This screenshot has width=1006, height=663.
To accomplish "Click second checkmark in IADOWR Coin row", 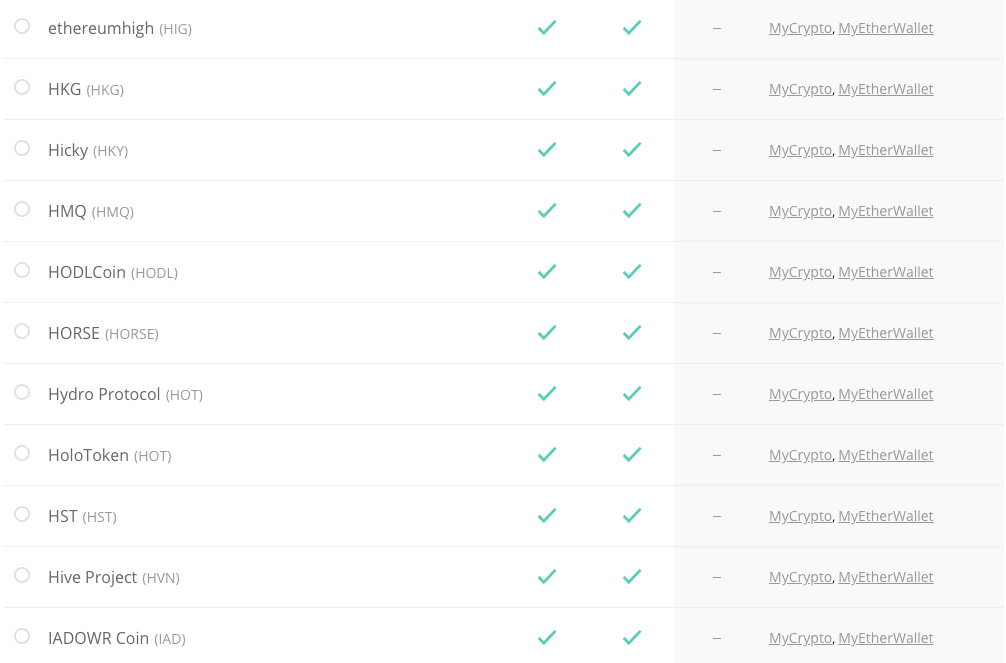I will pyautogui.click(x=632, y=637).
